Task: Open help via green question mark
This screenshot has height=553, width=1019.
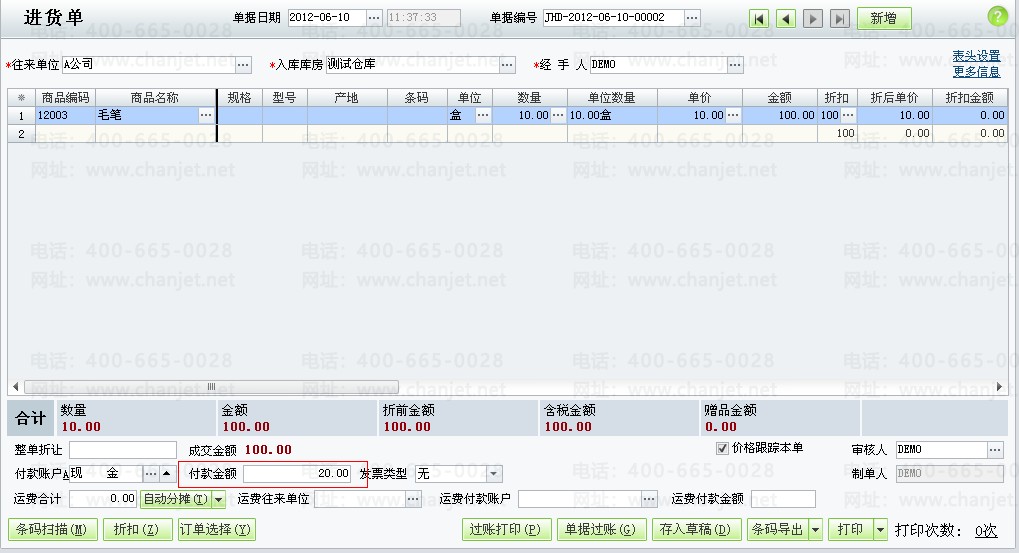Action: point(997,17)
